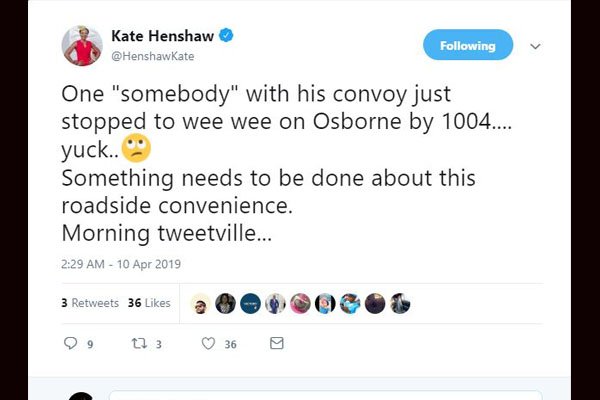Click the reply input field below tweet
The image size is (600, 400).
coord(325,395)
